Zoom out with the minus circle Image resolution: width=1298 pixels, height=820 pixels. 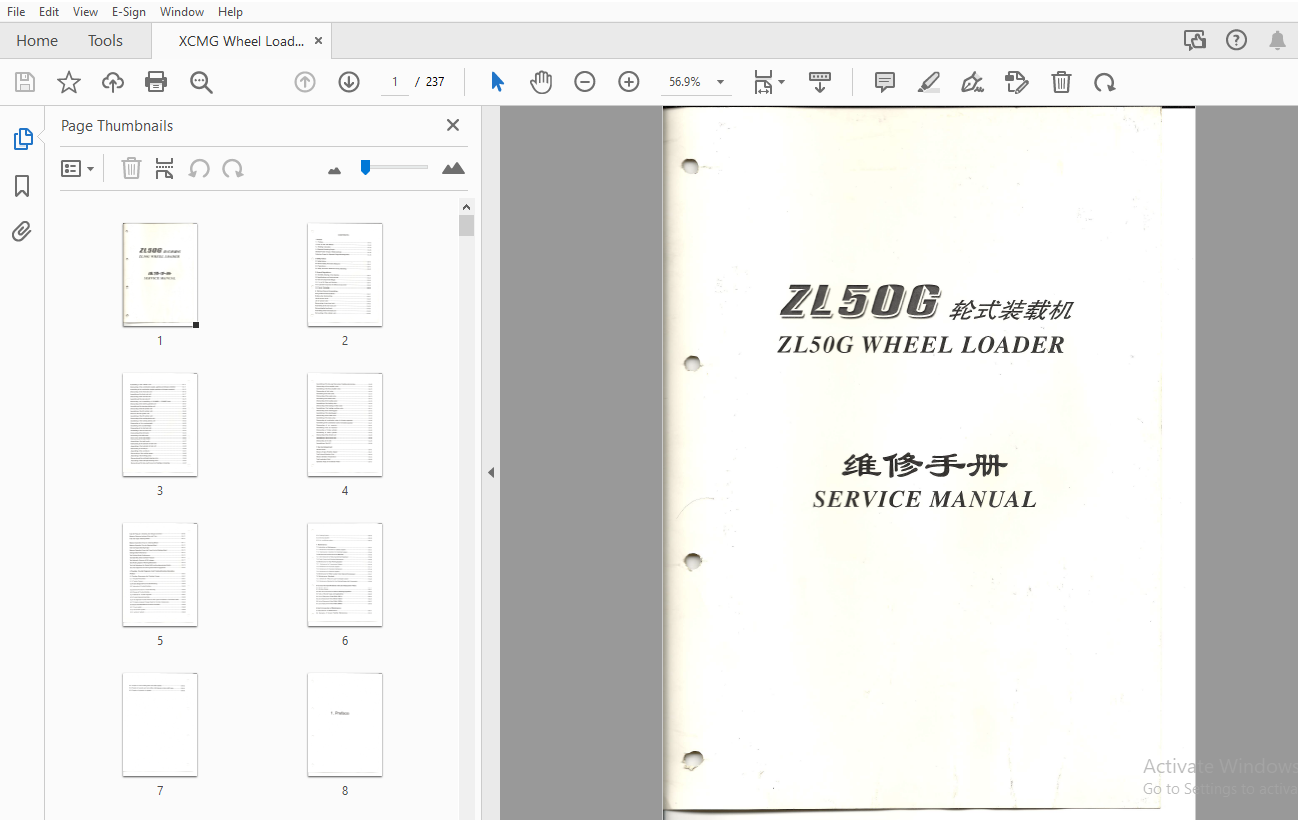click(585, 82)
